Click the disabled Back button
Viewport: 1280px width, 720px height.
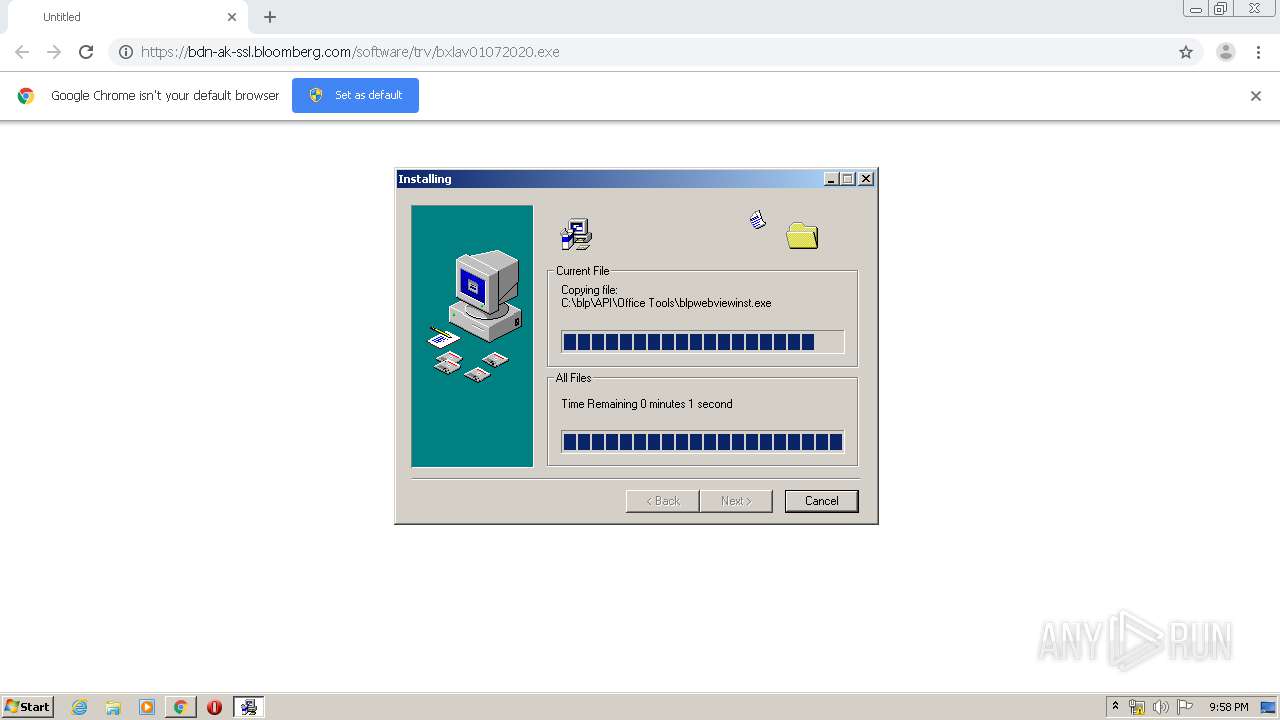662,501
